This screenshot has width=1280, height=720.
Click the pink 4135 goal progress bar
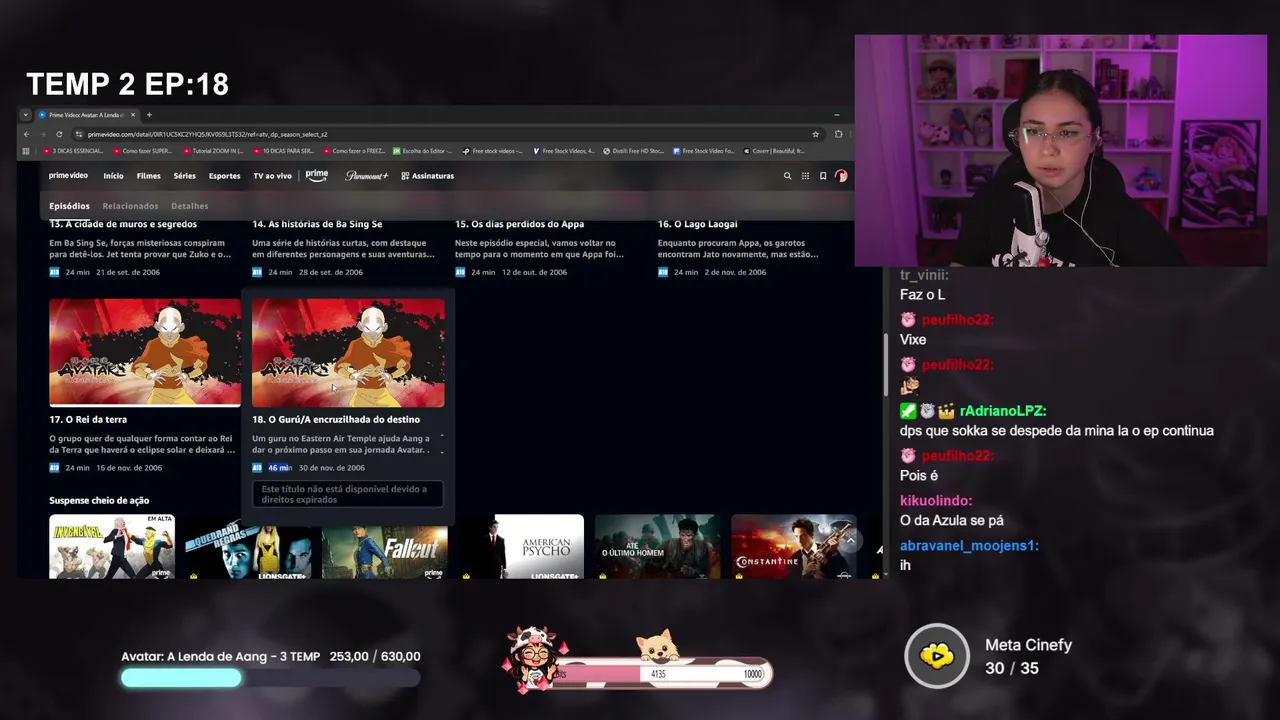[662, 674]
